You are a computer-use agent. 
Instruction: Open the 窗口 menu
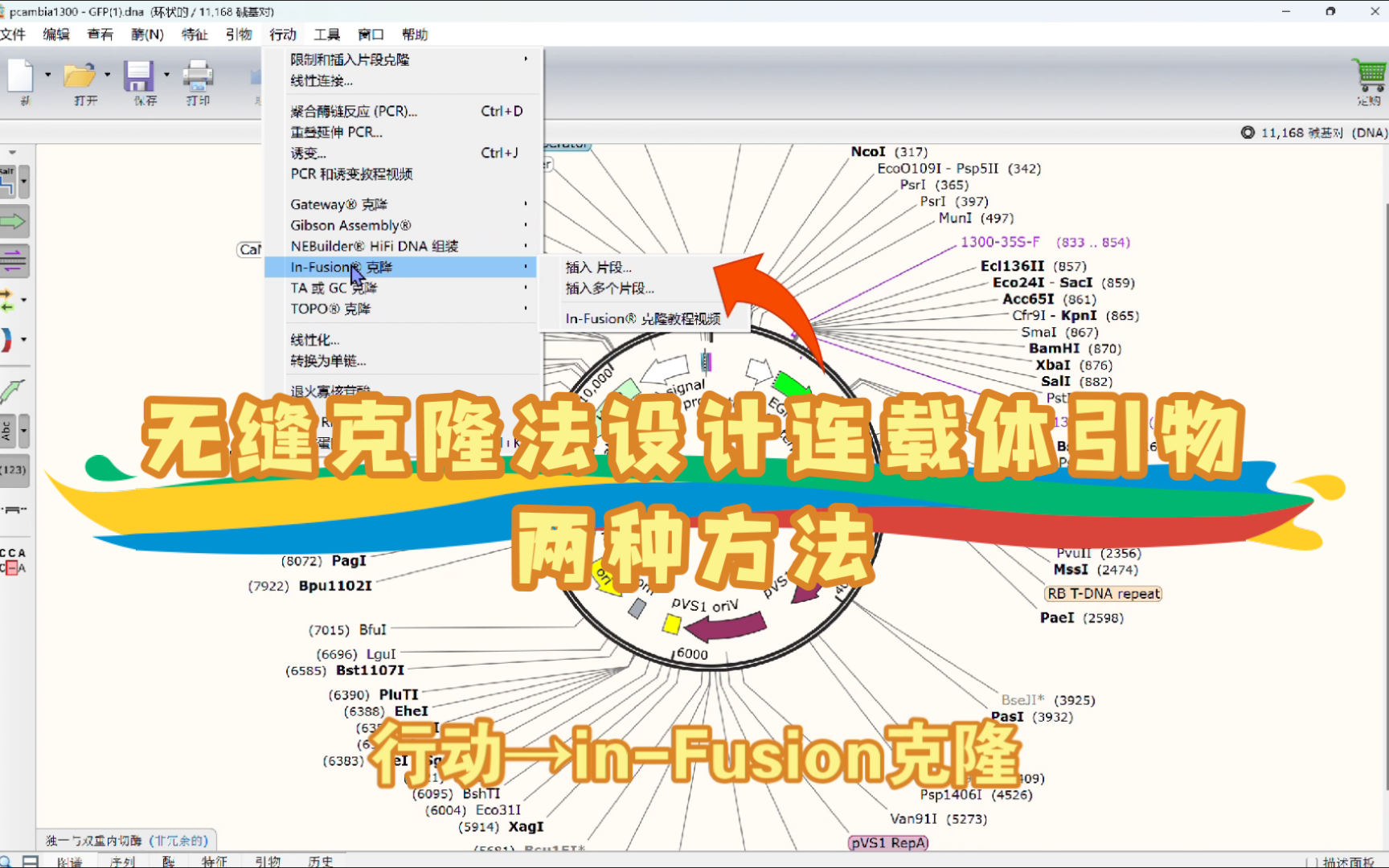(371, 35)
